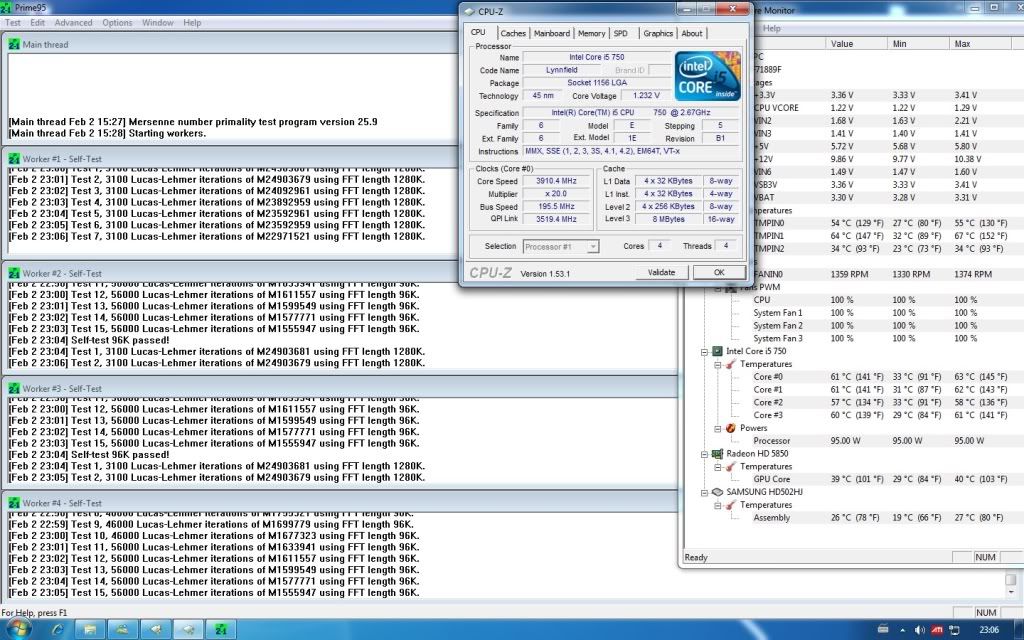1024x640 pixels.
Task: Click the Worker #2 Self-Test window icon
Action: coord(14,274)
